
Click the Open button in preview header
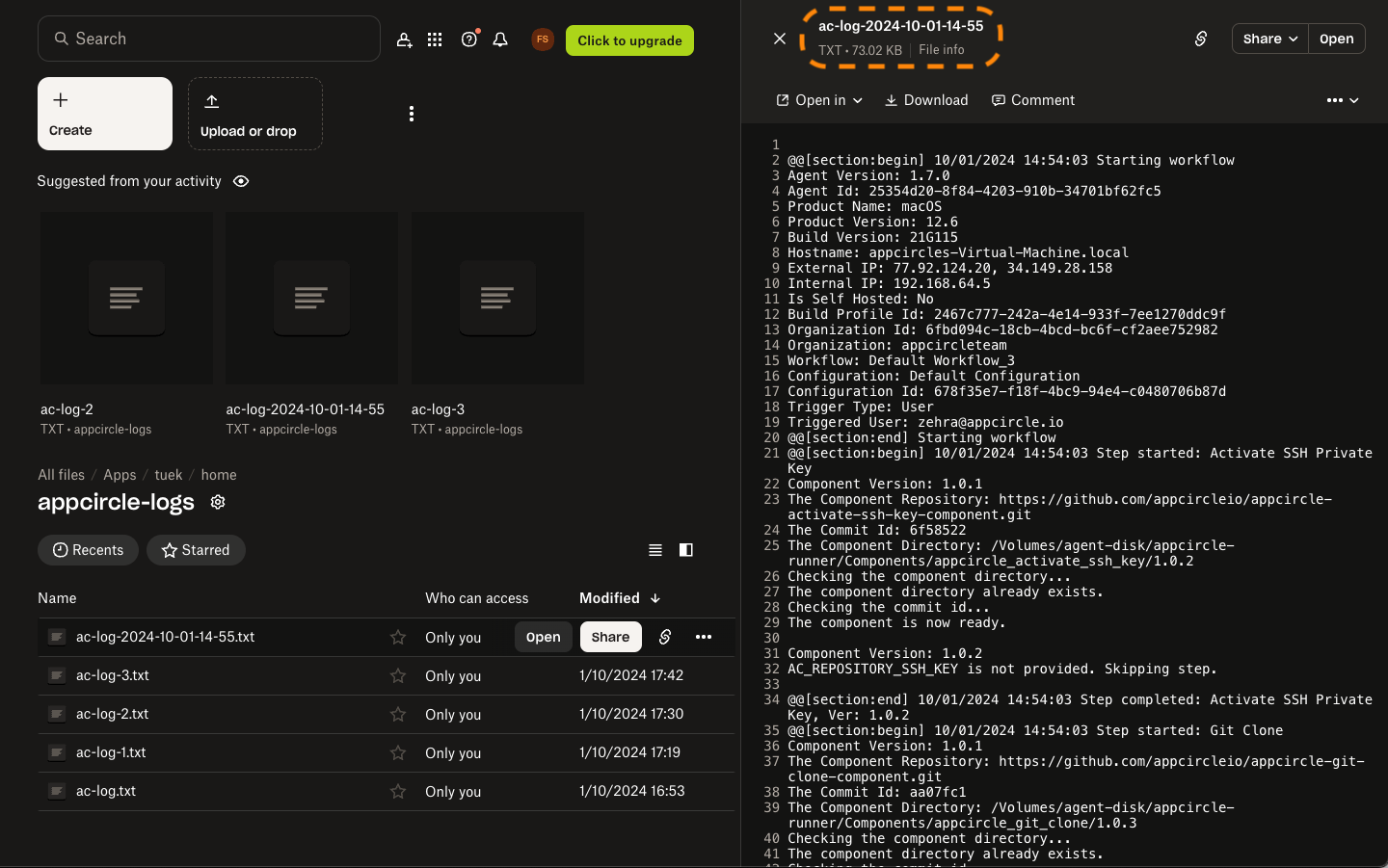(1337, 39)
